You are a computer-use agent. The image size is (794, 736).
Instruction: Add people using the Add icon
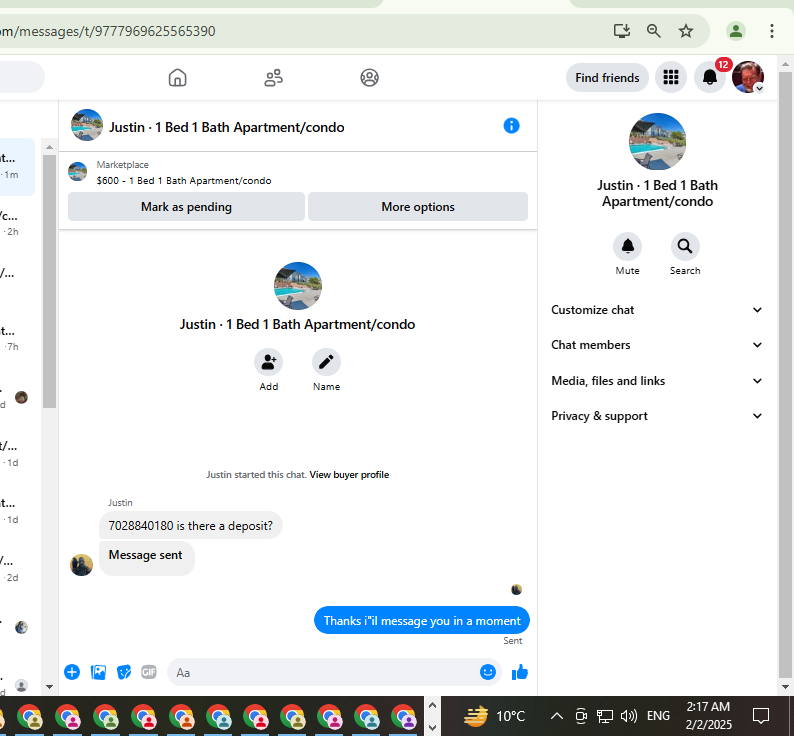point(268,362)
